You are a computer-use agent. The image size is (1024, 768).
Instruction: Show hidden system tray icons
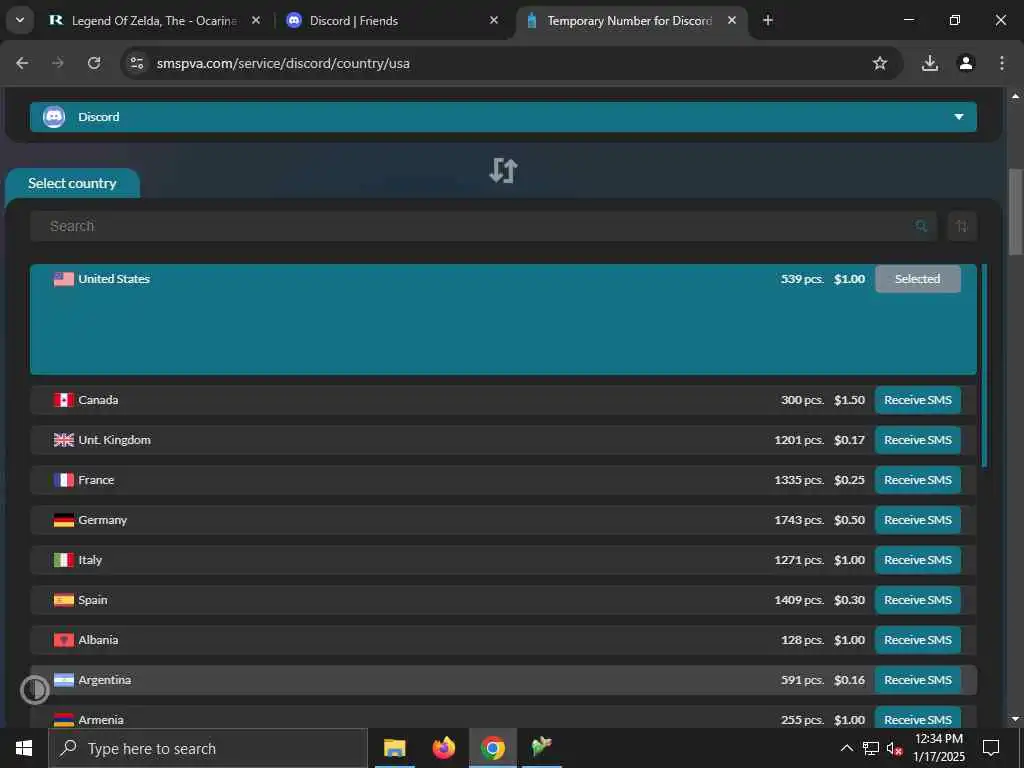tap(846, 748)
